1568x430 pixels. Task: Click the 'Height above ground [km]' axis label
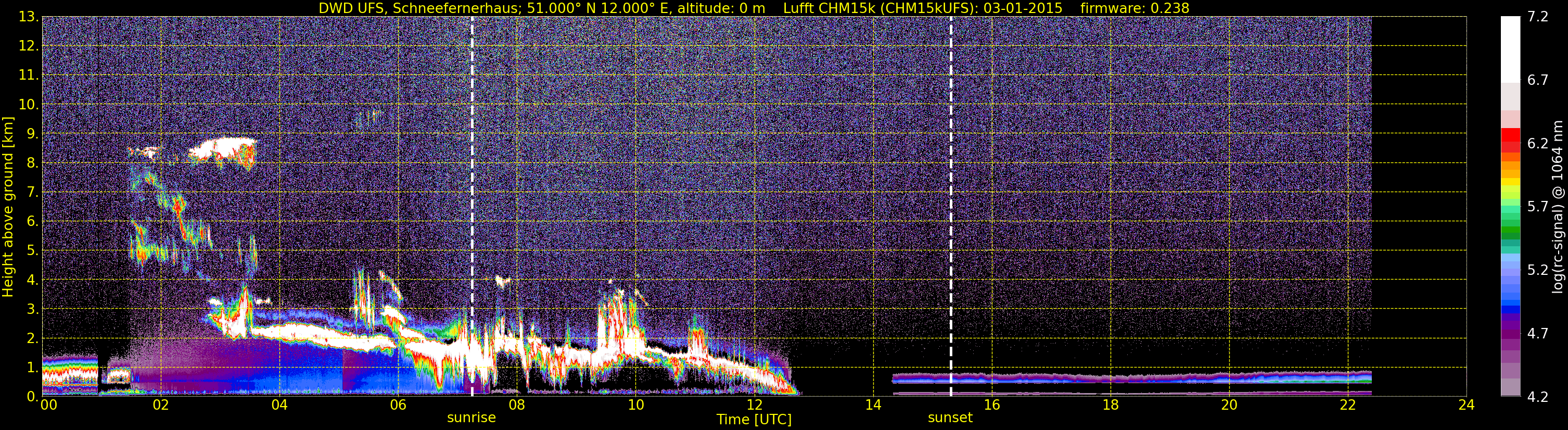[x=8, y=207]
